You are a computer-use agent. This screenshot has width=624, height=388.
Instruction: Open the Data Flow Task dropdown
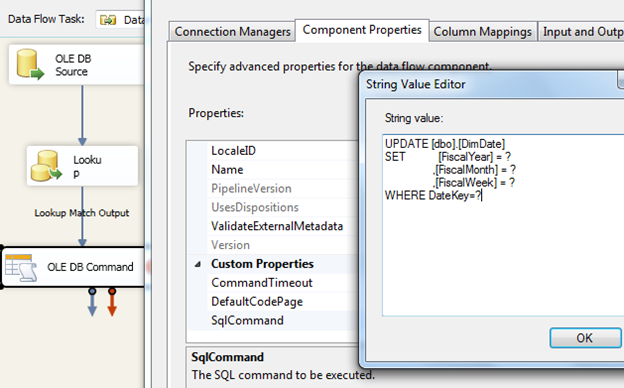pos(120,19)
